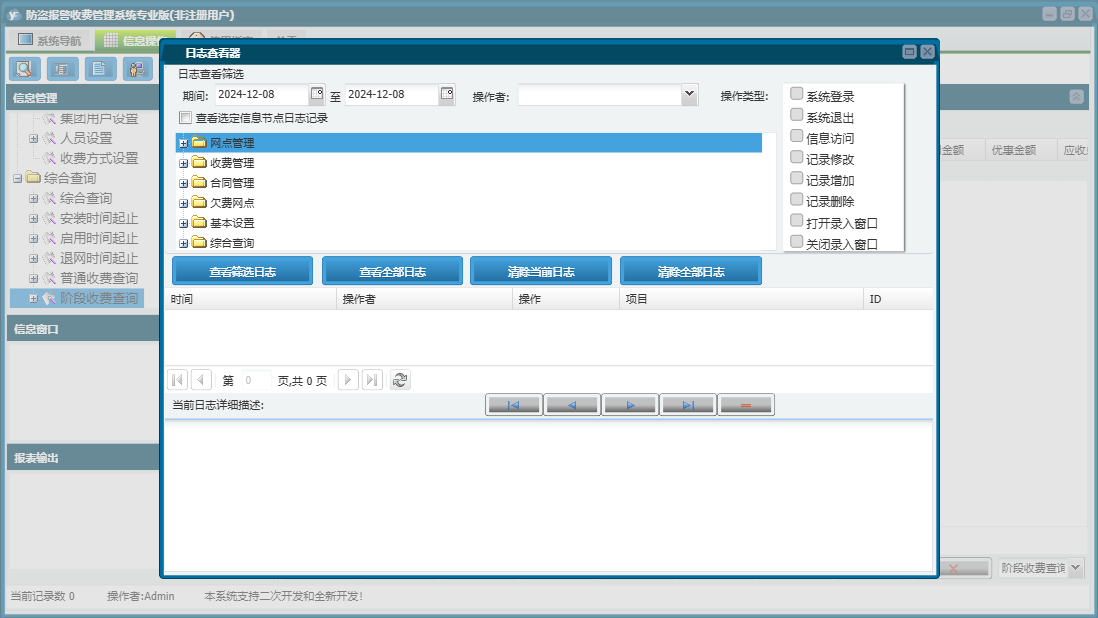Select 启用时间起止 in the sidebar tree
1098x618 pixels.
[99, 239]
